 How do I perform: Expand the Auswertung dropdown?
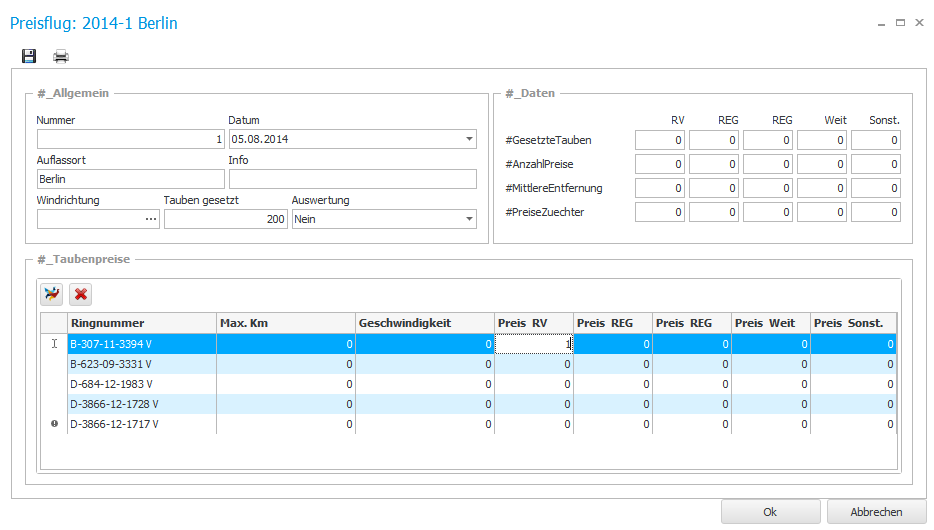pyautogui.click(x=469, y=219)
